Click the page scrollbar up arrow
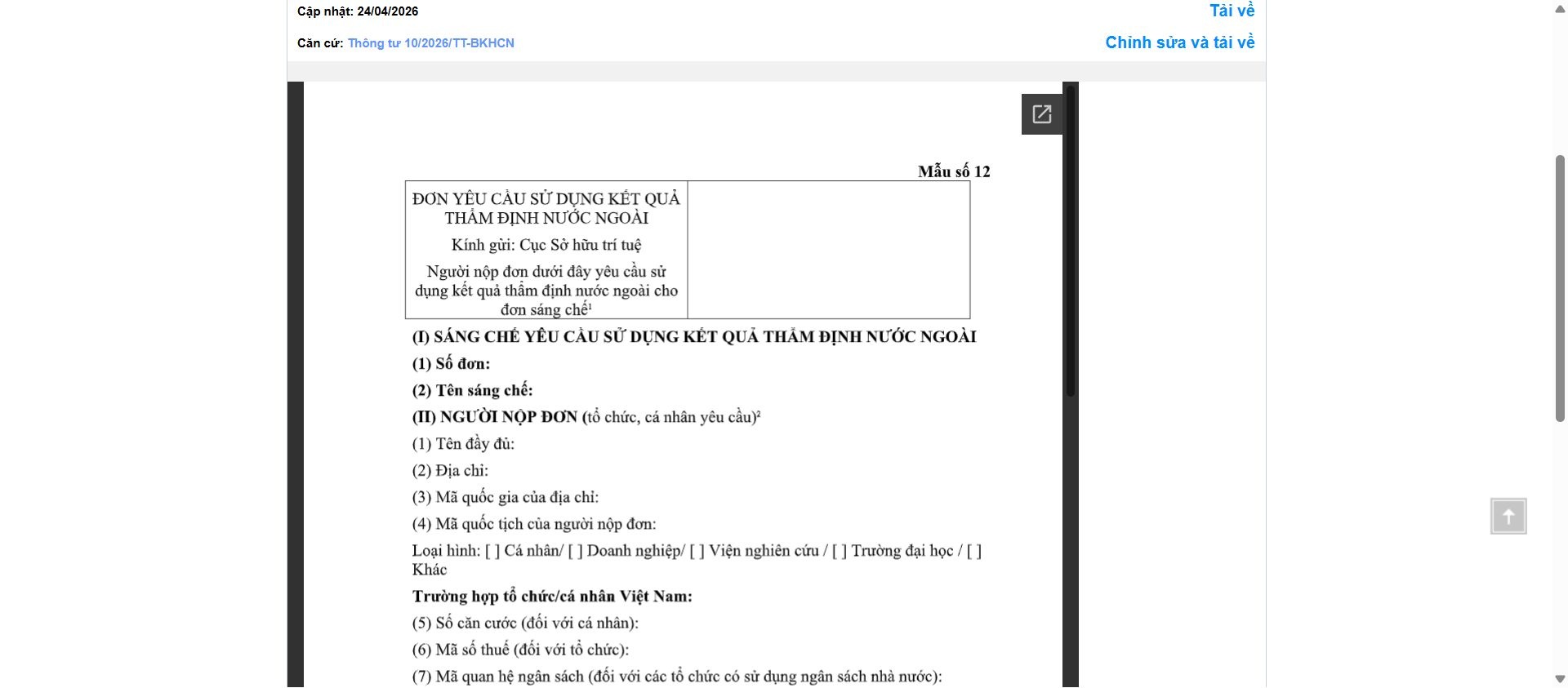Image resolution: width=1568 pixels, height=688 pixels. [1560, 8]
